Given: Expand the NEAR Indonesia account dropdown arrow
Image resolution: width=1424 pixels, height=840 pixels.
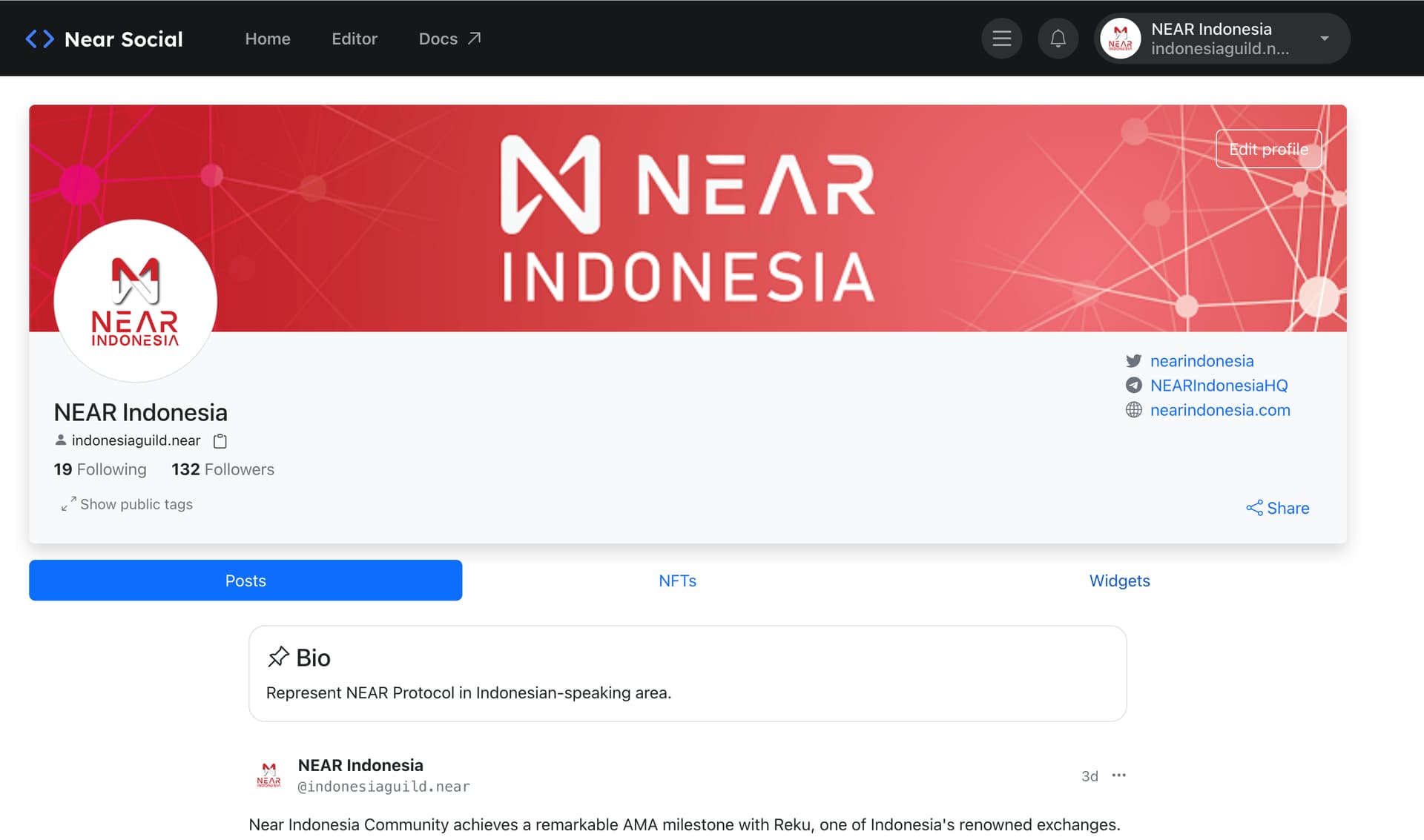Looking at the screenshot, I should (x=1324, y=39).
